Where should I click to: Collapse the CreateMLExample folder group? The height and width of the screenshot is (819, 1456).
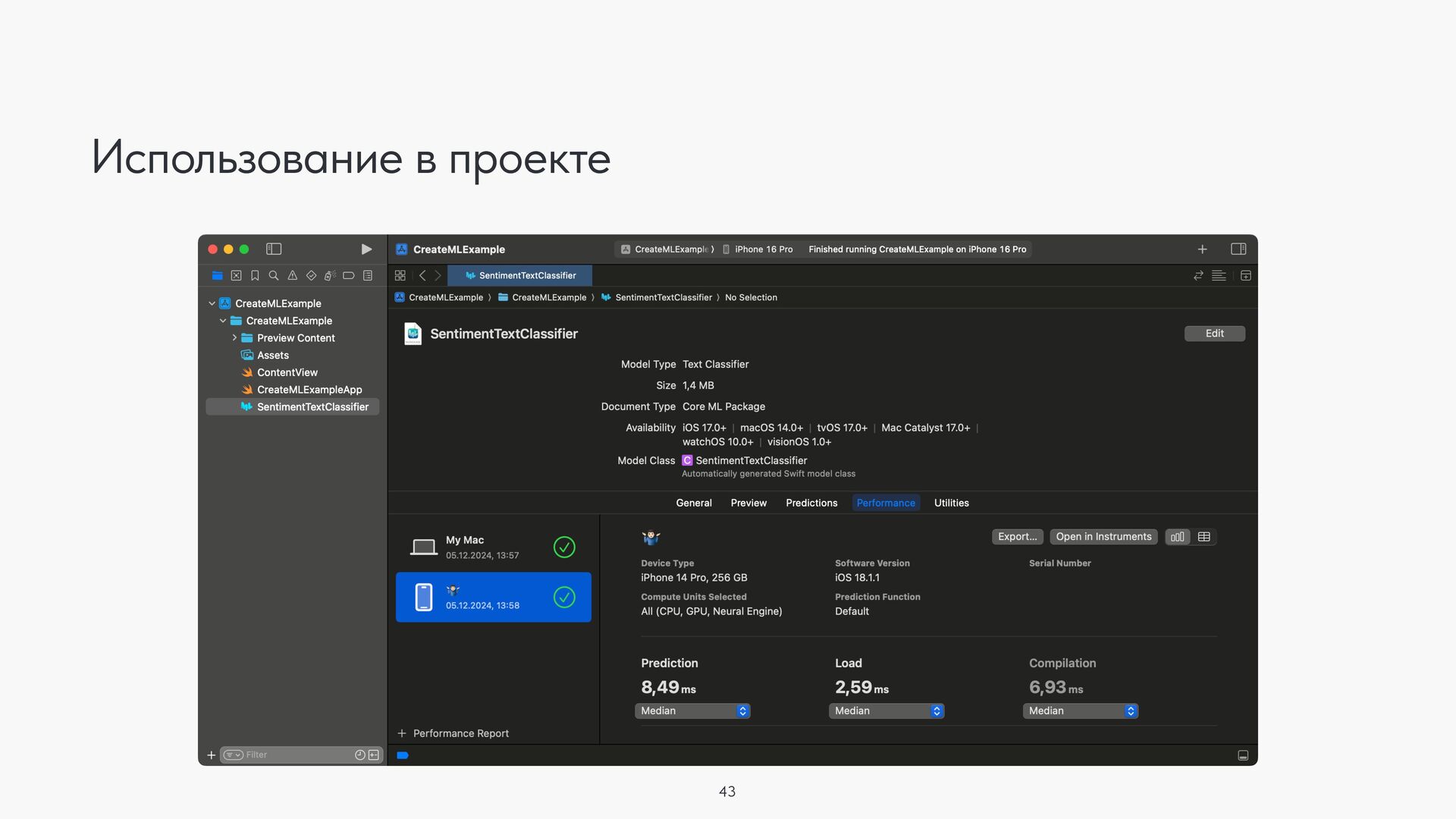tap(223, 321)
